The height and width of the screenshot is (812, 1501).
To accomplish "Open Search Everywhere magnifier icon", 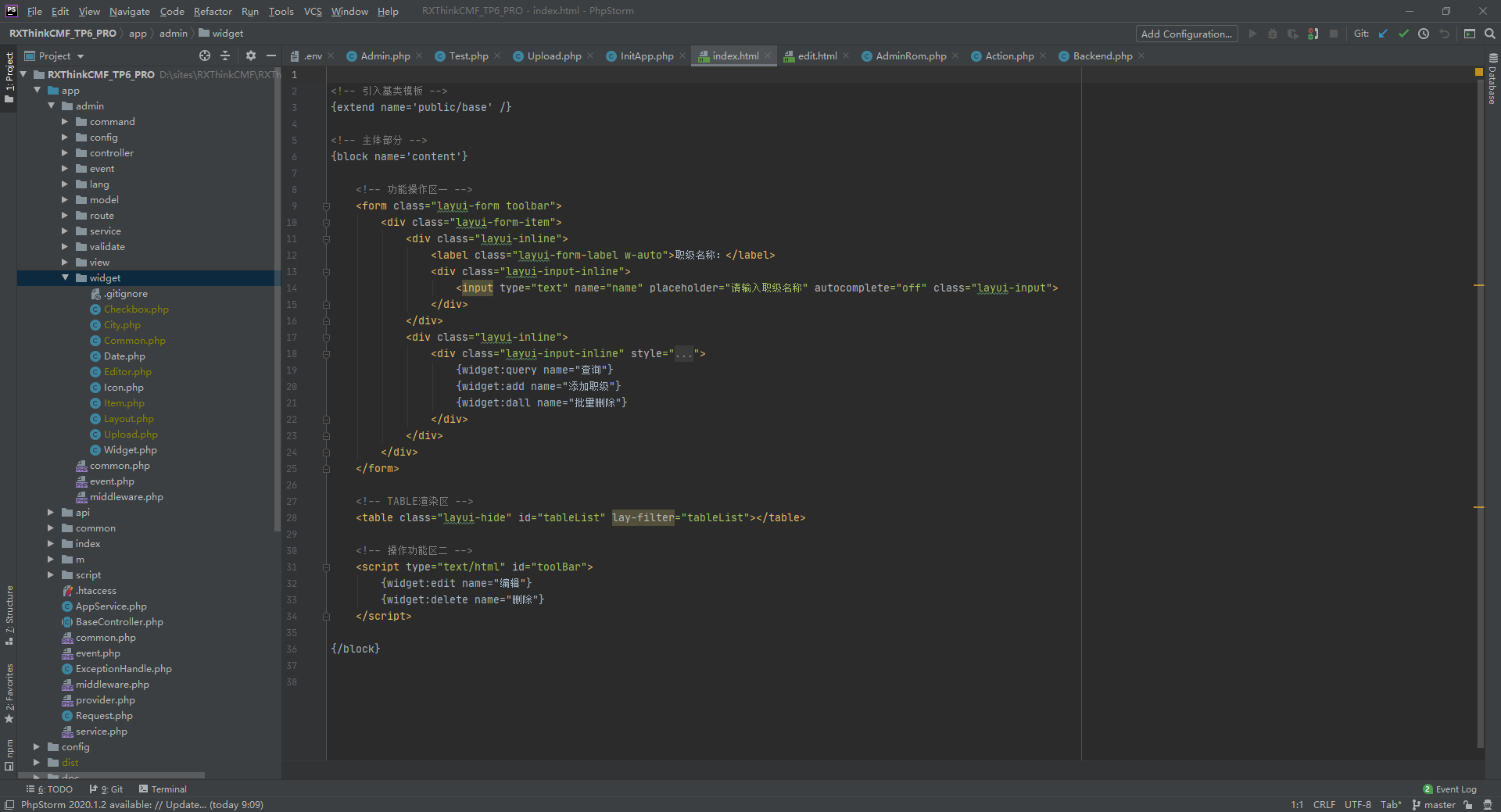I will pos(1490,34).
